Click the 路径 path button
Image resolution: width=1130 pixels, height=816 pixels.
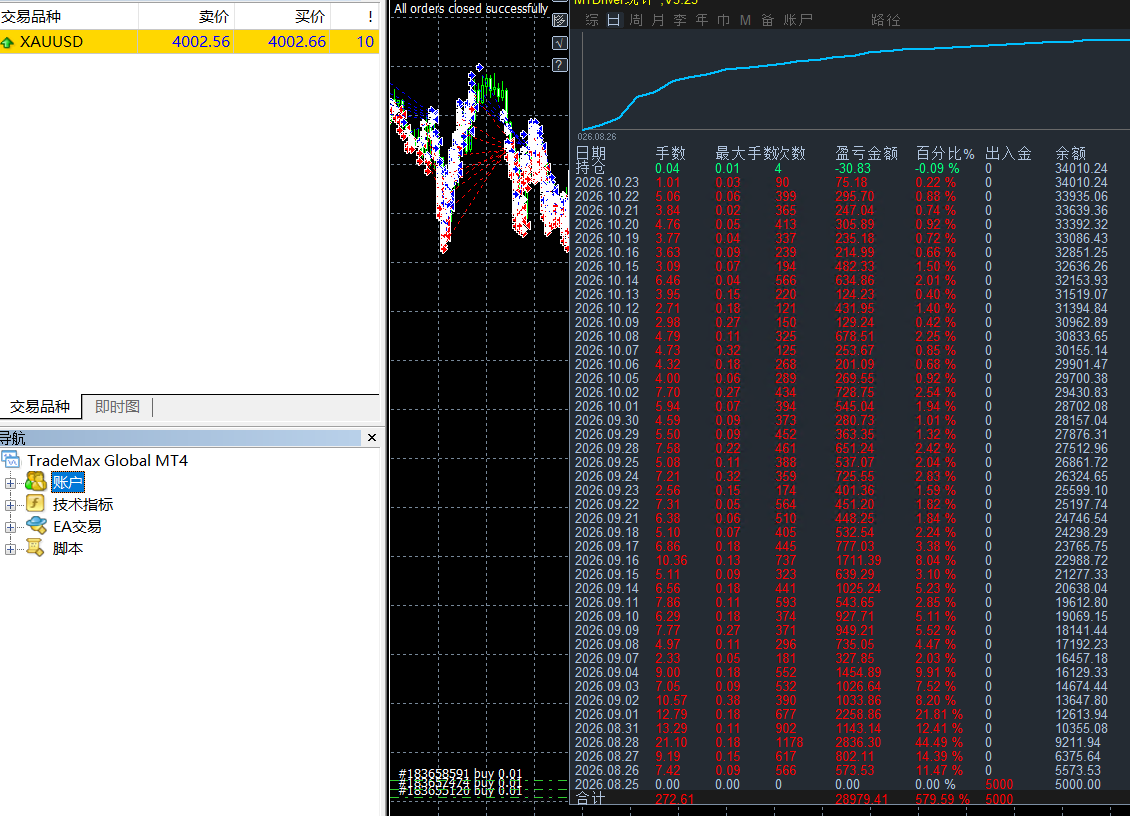tap(886, 20)
